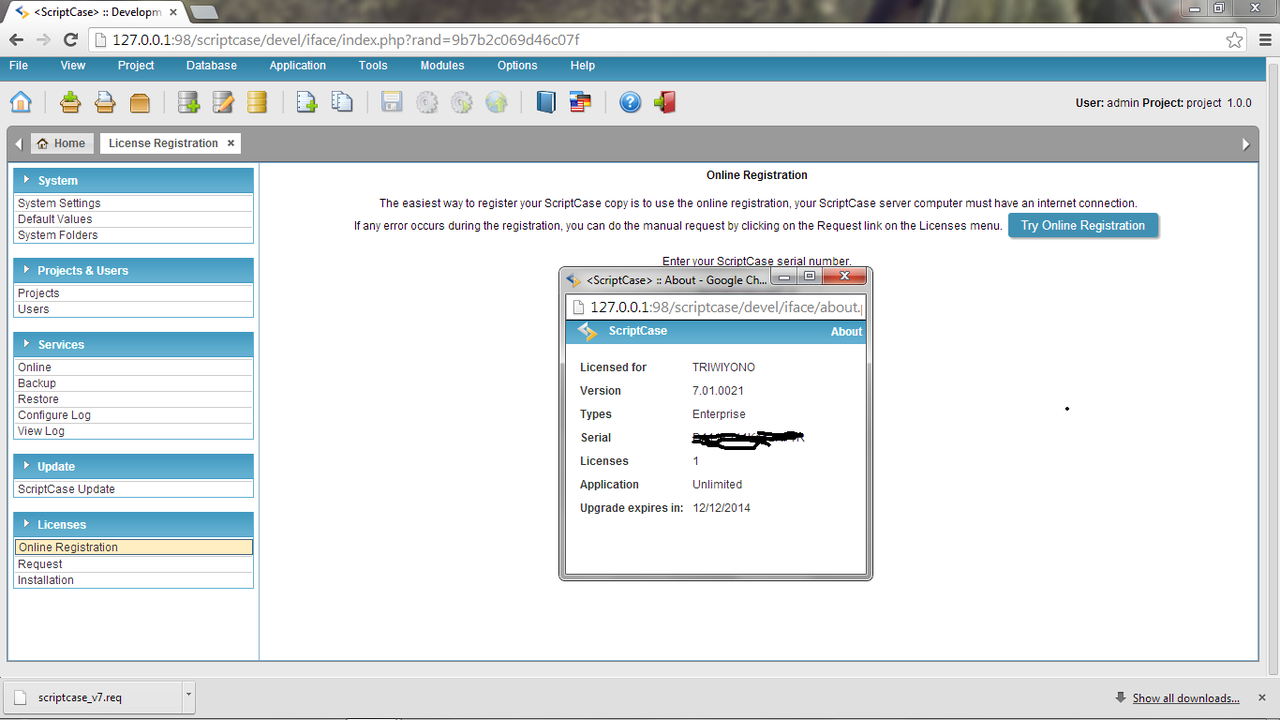
Task: Click the disabled Deploy globe icon
Action: pyautogui.click(x=496, y=102)
